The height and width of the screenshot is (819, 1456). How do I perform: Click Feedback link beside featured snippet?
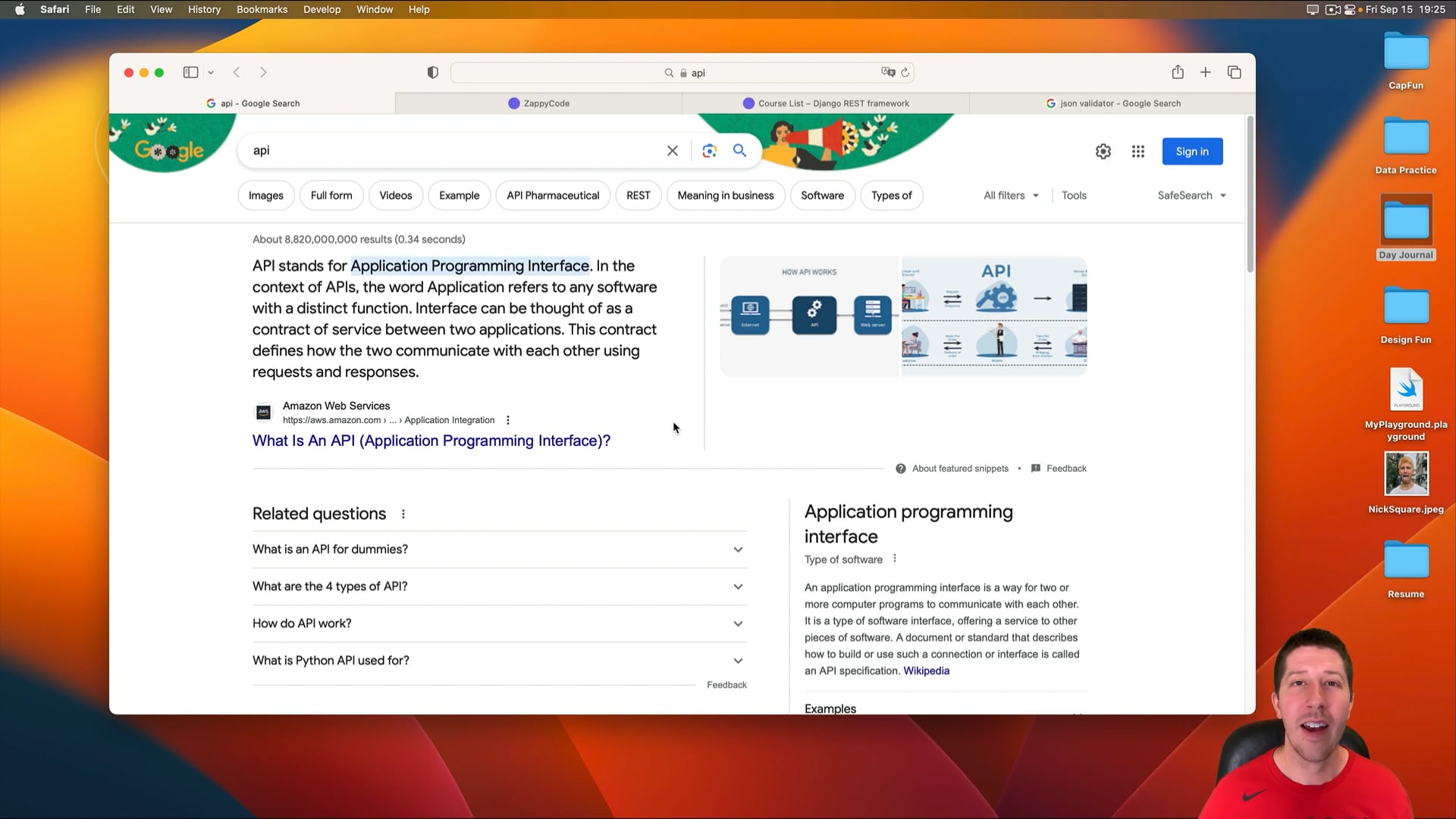point(1059,469)
